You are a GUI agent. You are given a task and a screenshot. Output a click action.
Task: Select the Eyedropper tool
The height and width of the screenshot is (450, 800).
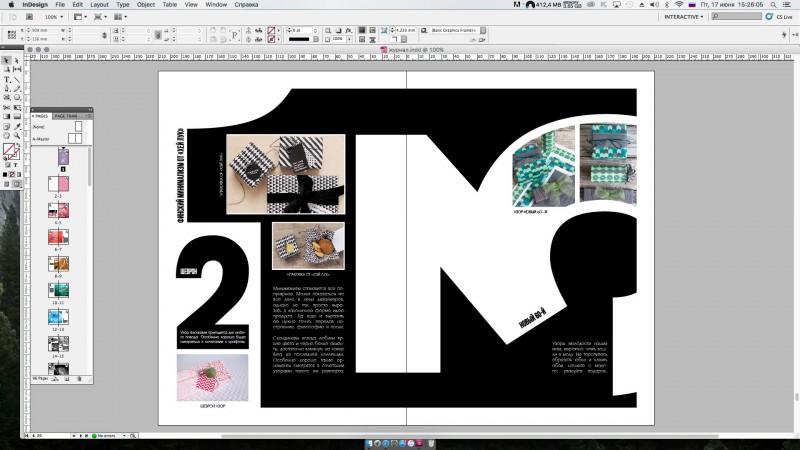tap(16, 126)
